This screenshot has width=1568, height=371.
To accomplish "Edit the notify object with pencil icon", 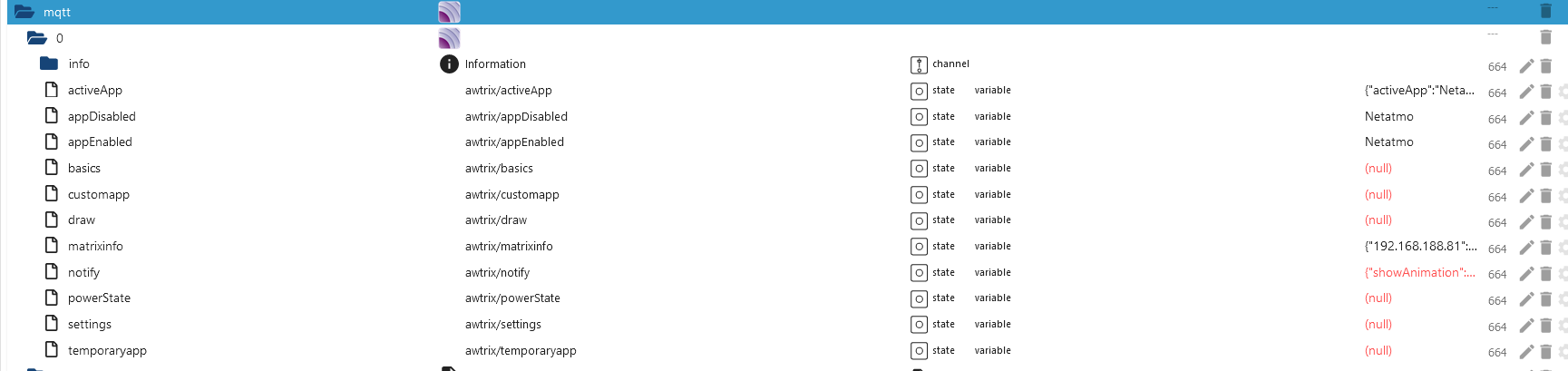I will [1526, 273].
